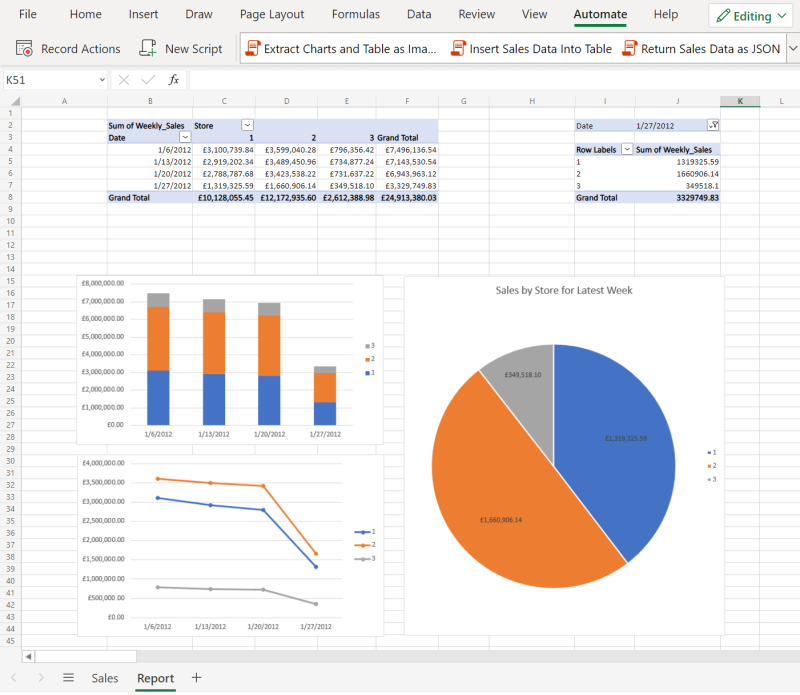Switch to the Formulas tab

(356, 14)
